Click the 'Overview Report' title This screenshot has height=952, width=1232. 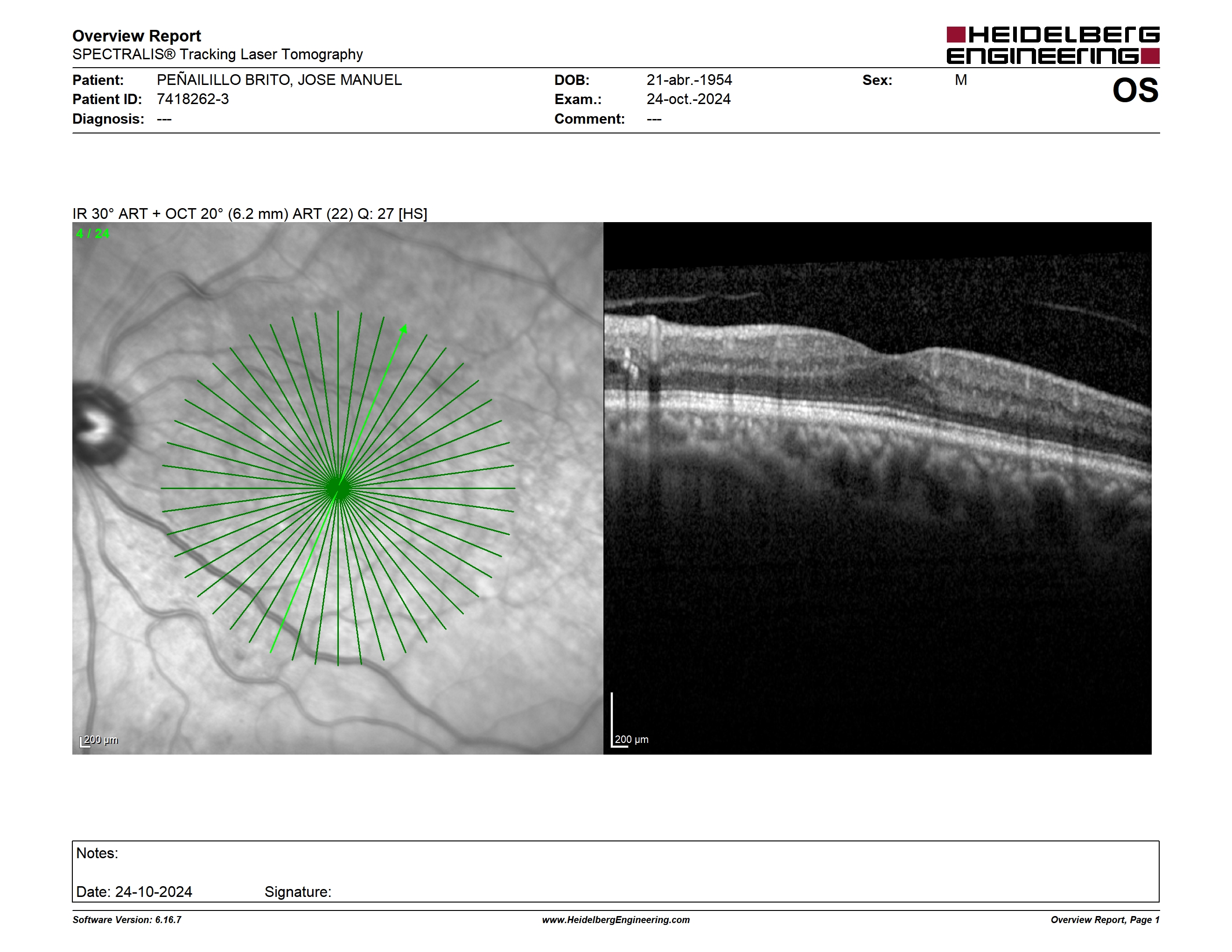point(137,35)
